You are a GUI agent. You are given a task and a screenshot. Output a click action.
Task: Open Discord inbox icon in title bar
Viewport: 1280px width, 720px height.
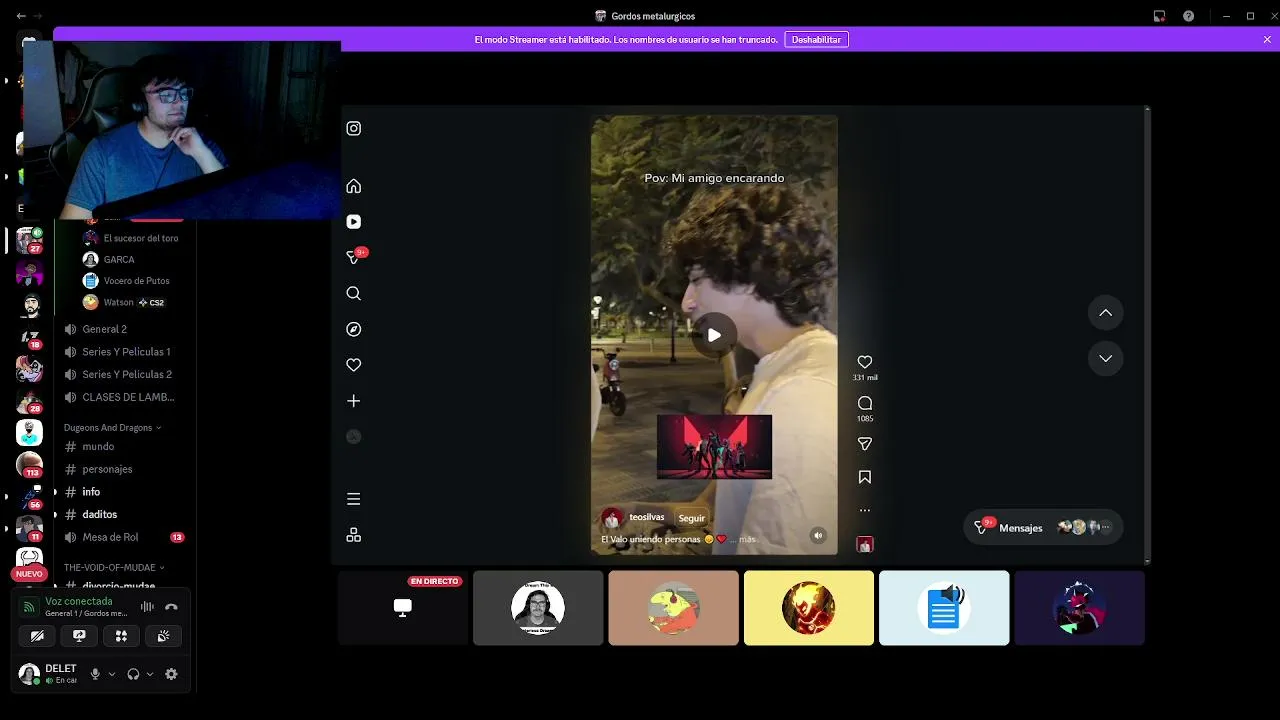pyautogui.click(x=1159, y=16)
